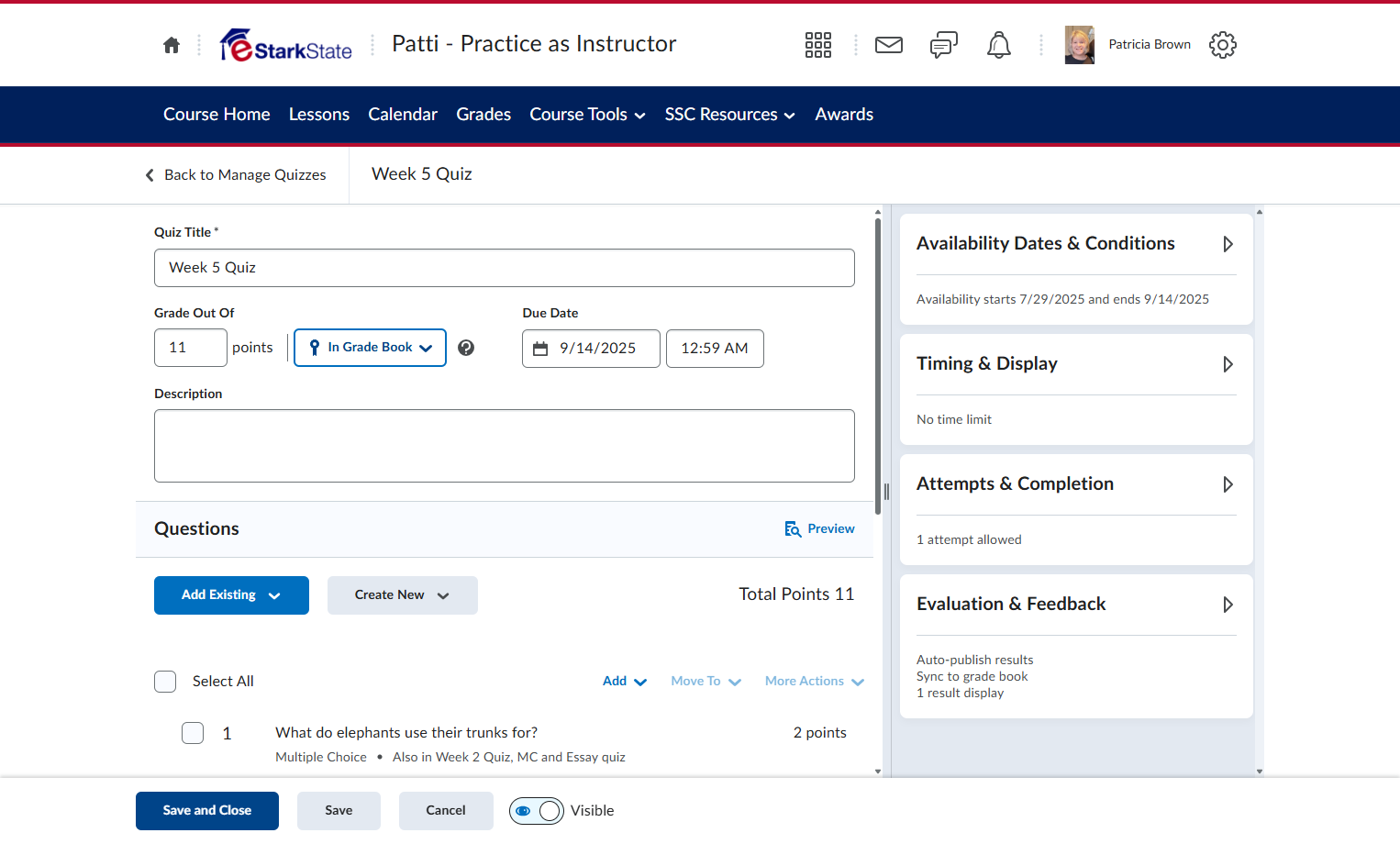Click the Due Date 9/14/2025 field
This screenshot has width=1400, height=844.
591,349
